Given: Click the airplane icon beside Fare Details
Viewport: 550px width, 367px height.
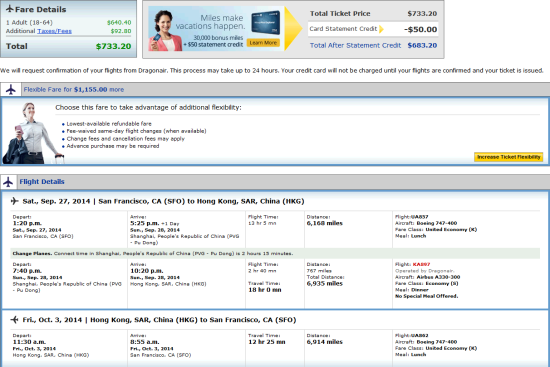Looking at the screenshot, I should click(10, 9).
